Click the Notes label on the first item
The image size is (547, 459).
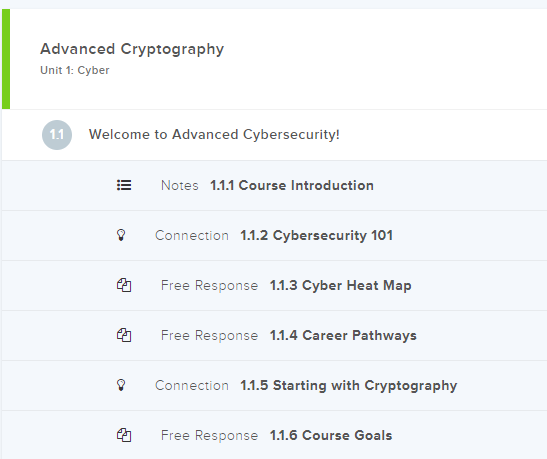point(180,185)
